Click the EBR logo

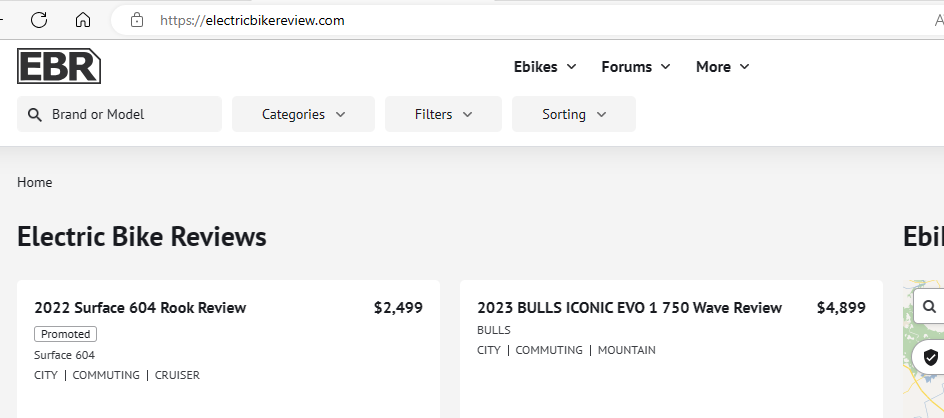tap(59, 66)
